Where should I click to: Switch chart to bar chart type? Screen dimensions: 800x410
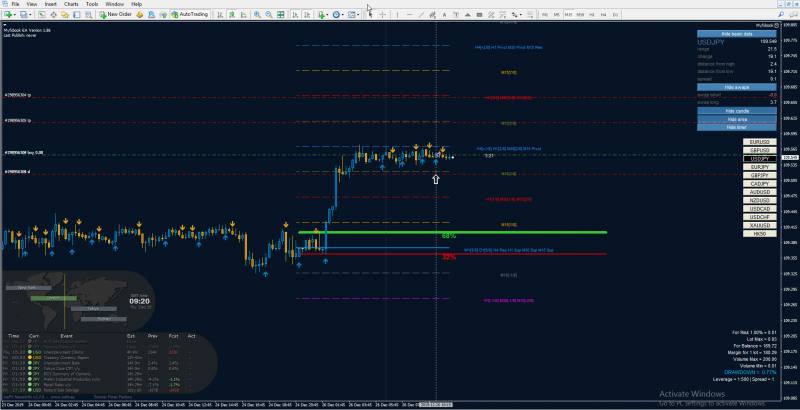click(x=220, y=15)
